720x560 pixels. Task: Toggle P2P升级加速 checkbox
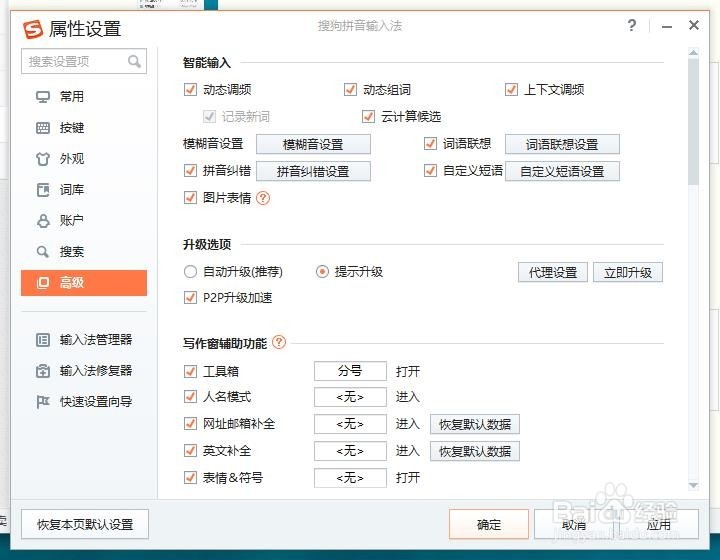tap(190, 297)
